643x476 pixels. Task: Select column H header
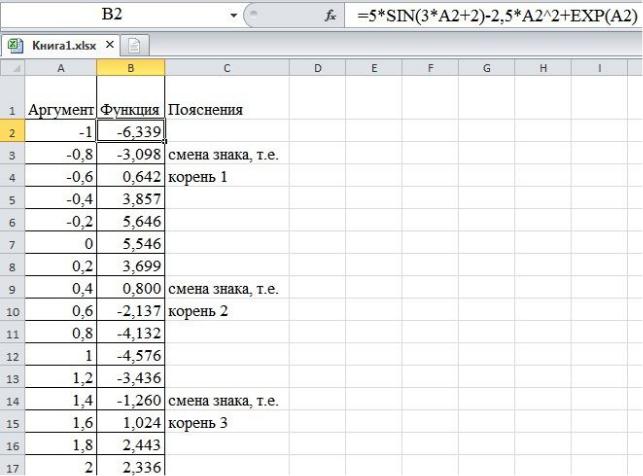tap(543, 68)
